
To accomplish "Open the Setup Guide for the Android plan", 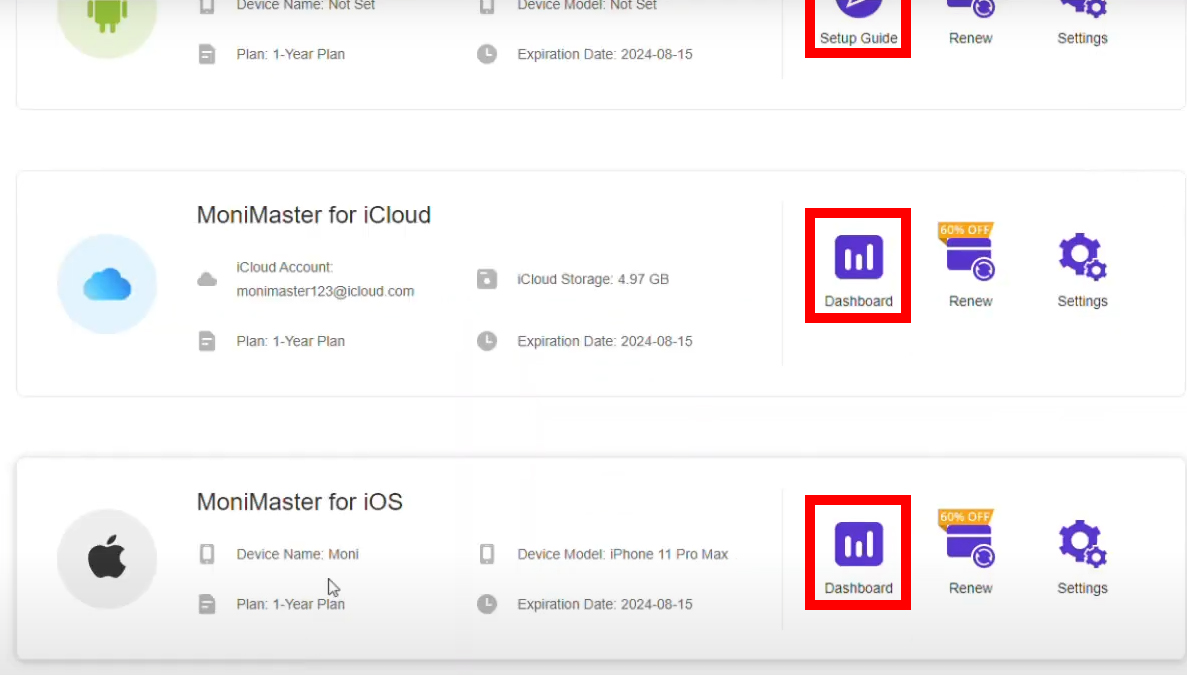I will [x=858, y=24].
